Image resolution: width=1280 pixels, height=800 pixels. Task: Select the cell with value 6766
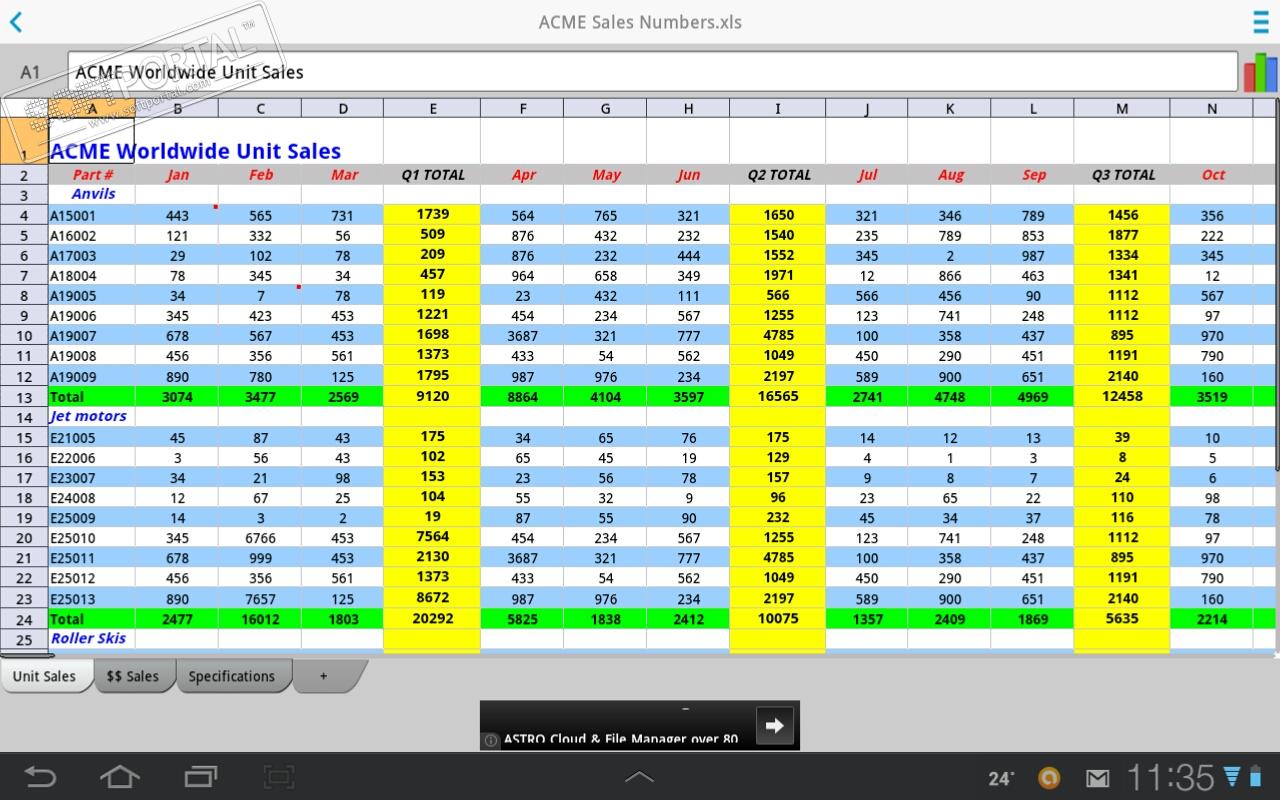coord(261,538)
